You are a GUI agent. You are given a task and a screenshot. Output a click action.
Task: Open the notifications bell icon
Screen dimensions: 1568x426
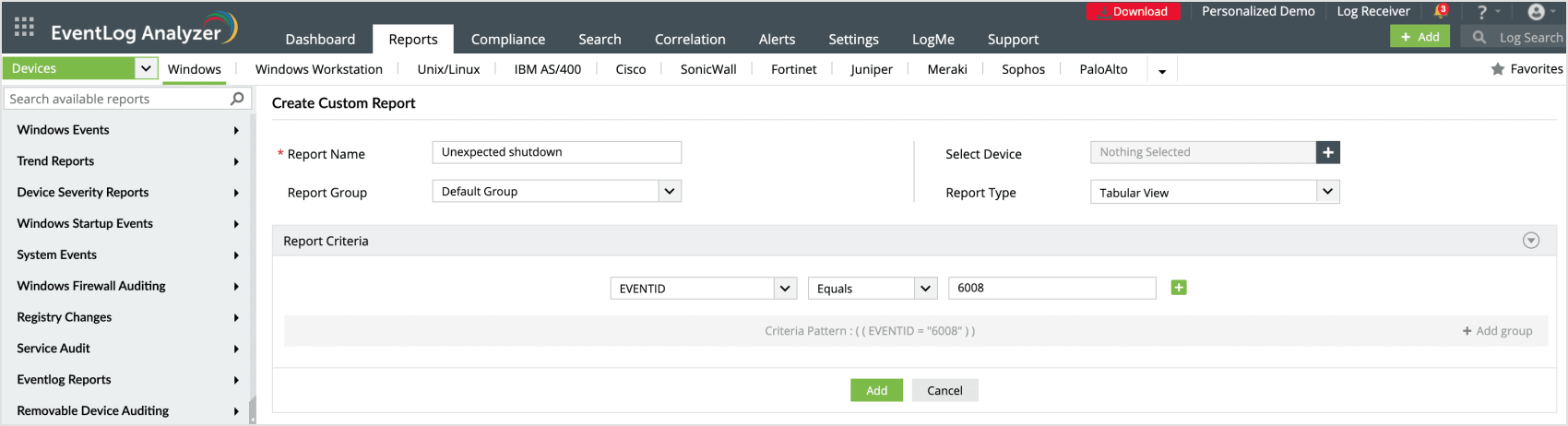[1440, 12]
